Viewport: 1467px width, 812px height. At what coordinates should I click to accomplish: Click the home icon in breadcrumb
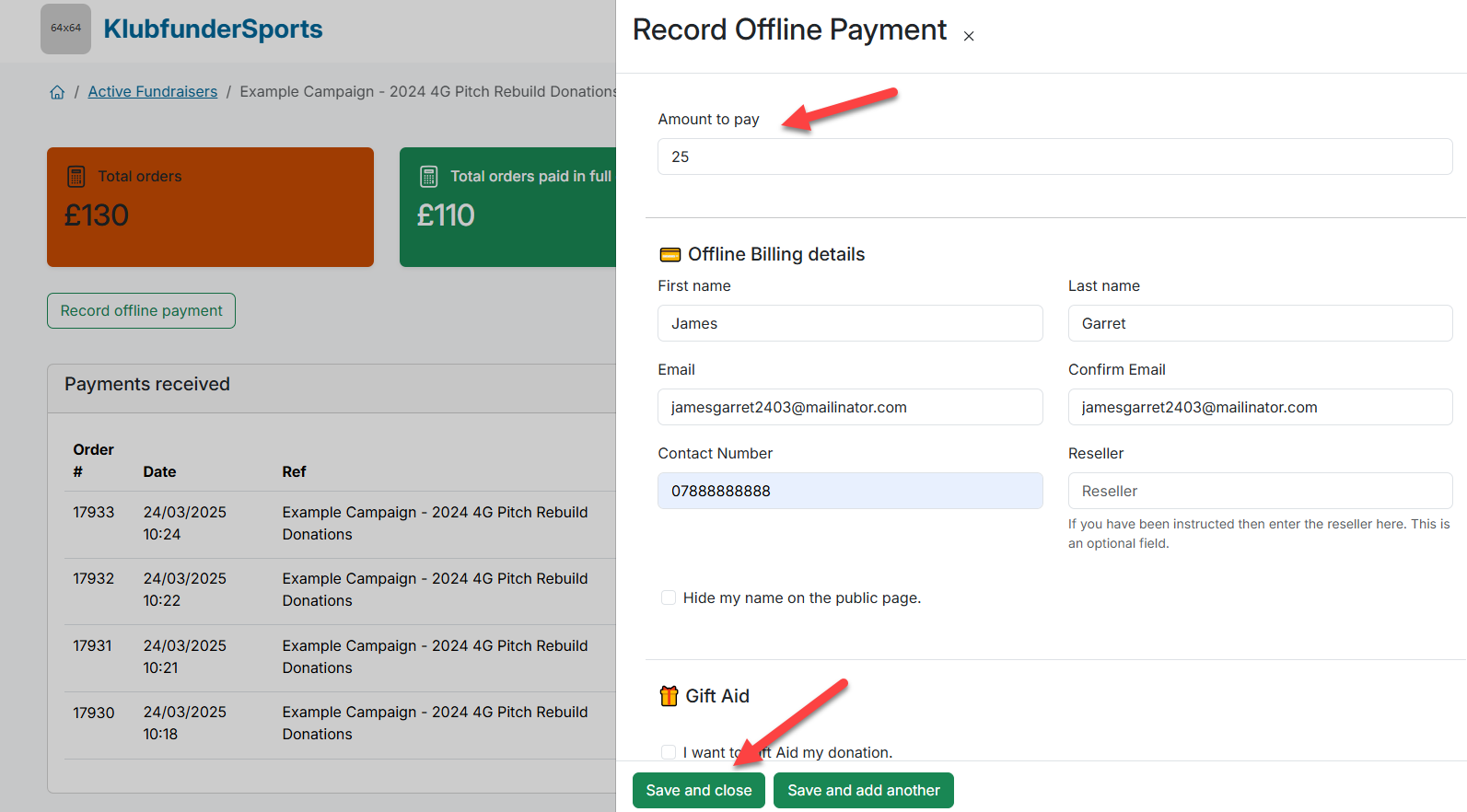point(57,92)
